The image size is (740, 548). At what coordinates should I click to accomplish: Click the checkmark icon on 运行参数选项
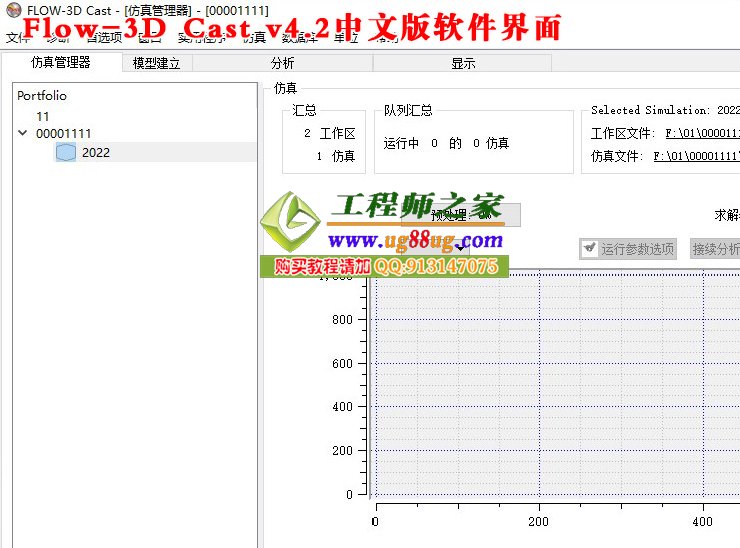pyautogui.click(x=589, y=248)
